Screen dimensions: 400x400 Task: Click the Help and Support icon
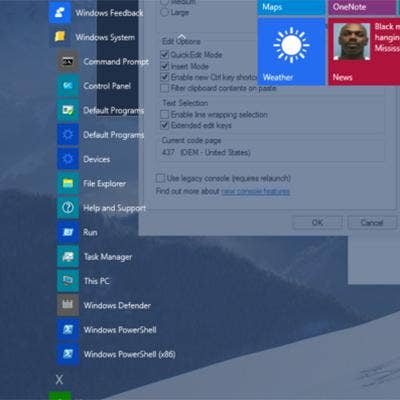68,208
